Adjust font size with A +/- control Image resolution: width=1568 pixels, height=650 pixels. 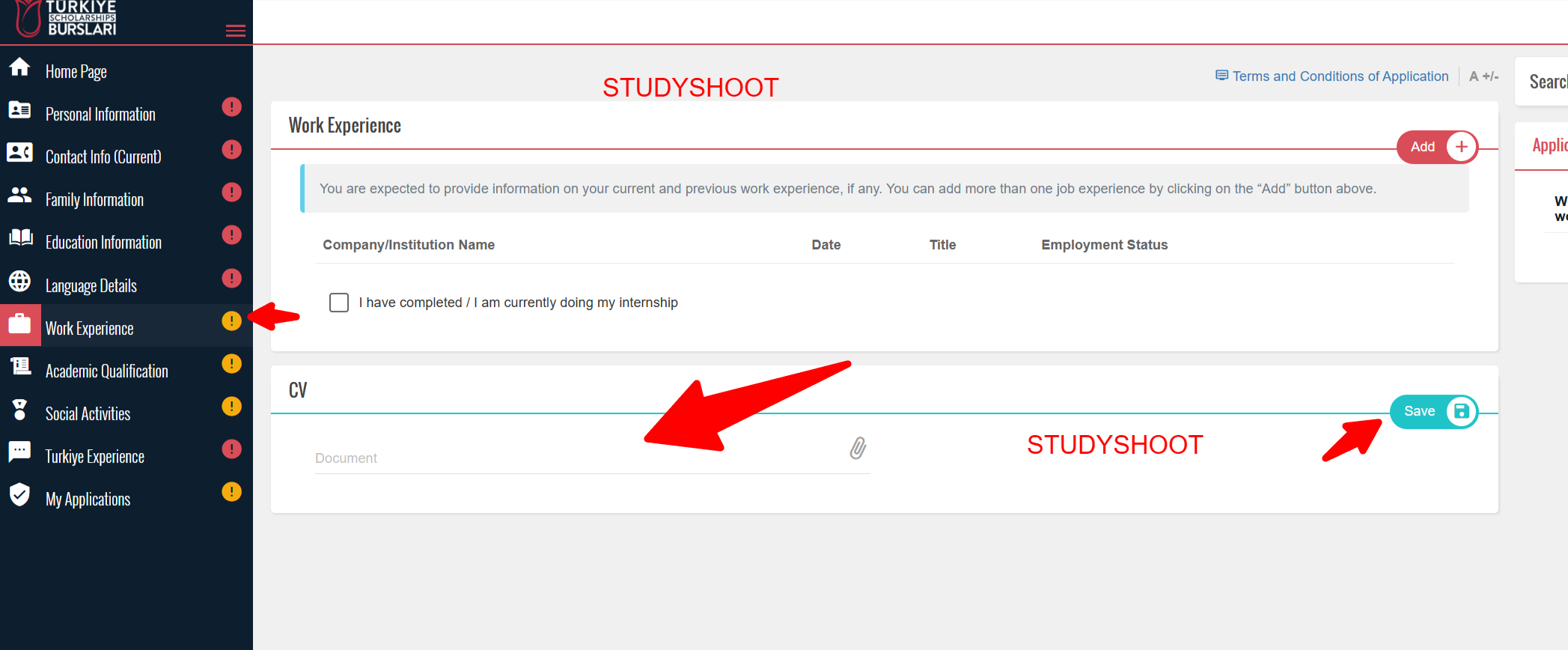pos(1483,76)
